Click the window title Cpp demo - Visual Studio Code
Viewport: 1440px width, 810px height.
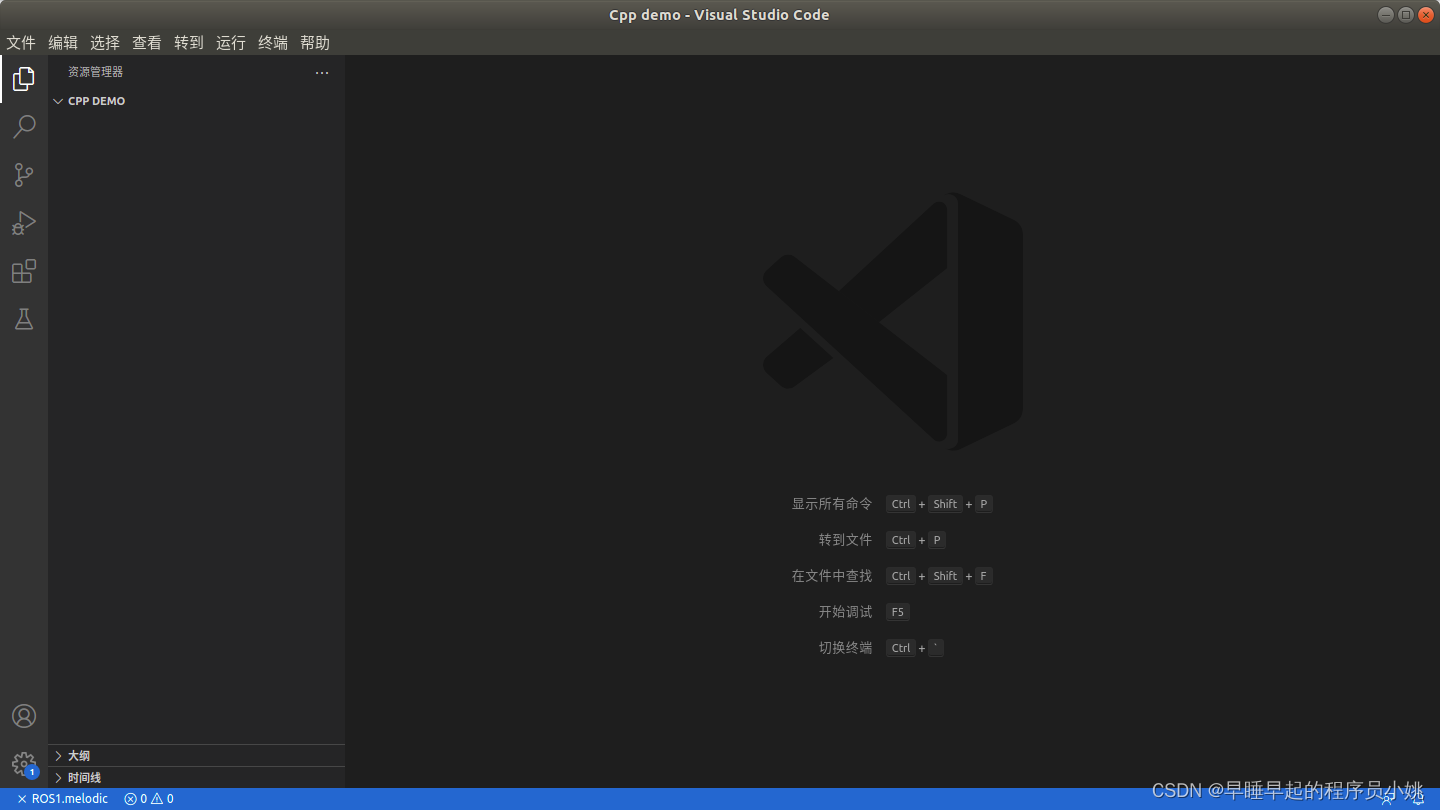pos(719,14)
